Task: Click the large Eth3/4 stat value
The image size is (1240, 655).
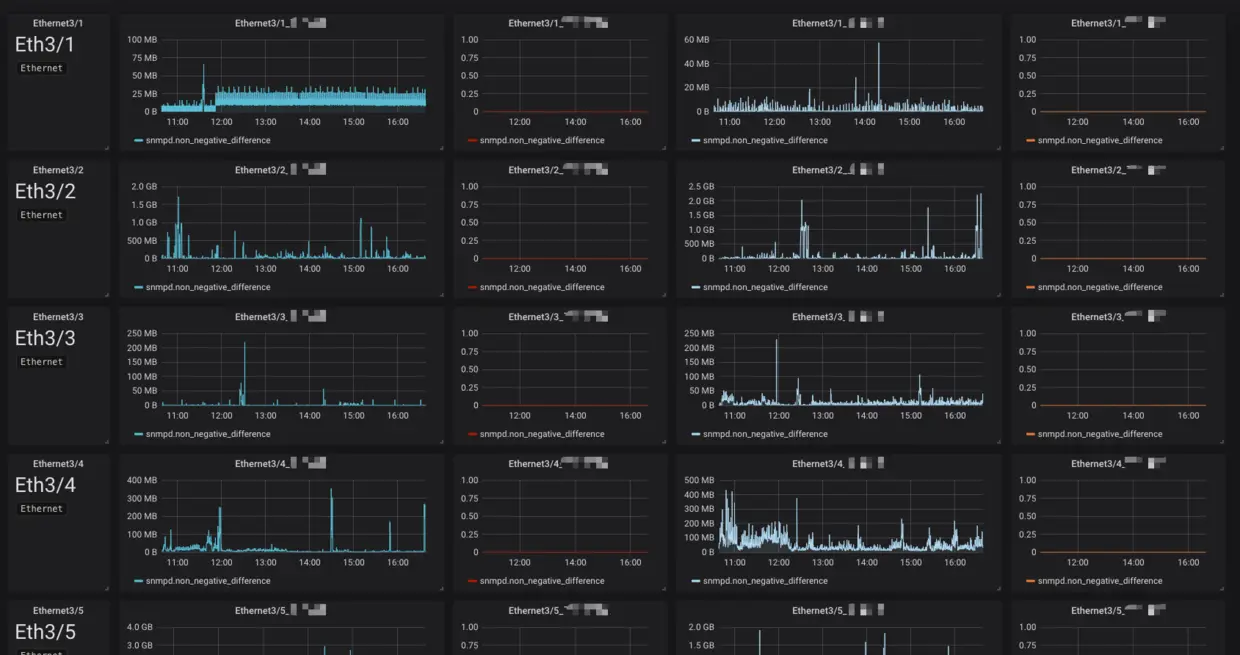Action: click(x=45, y=485)
